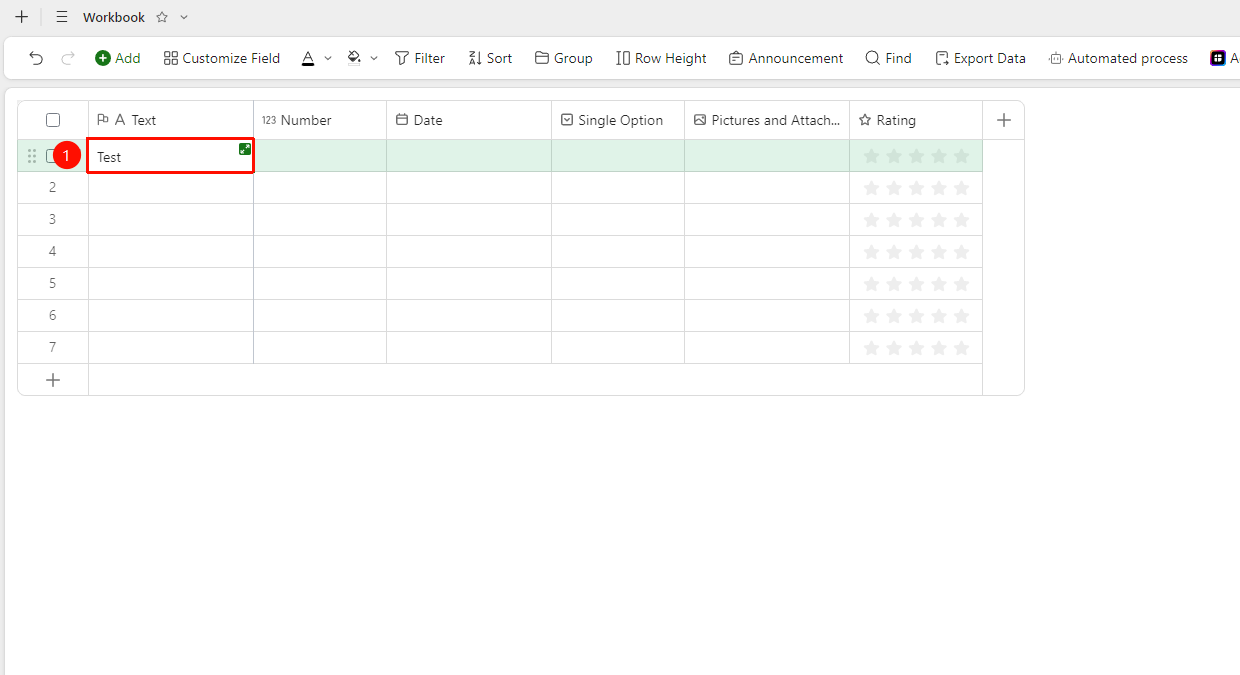
Task: Select the Pictures and Attachments column header
Action: 767,120
